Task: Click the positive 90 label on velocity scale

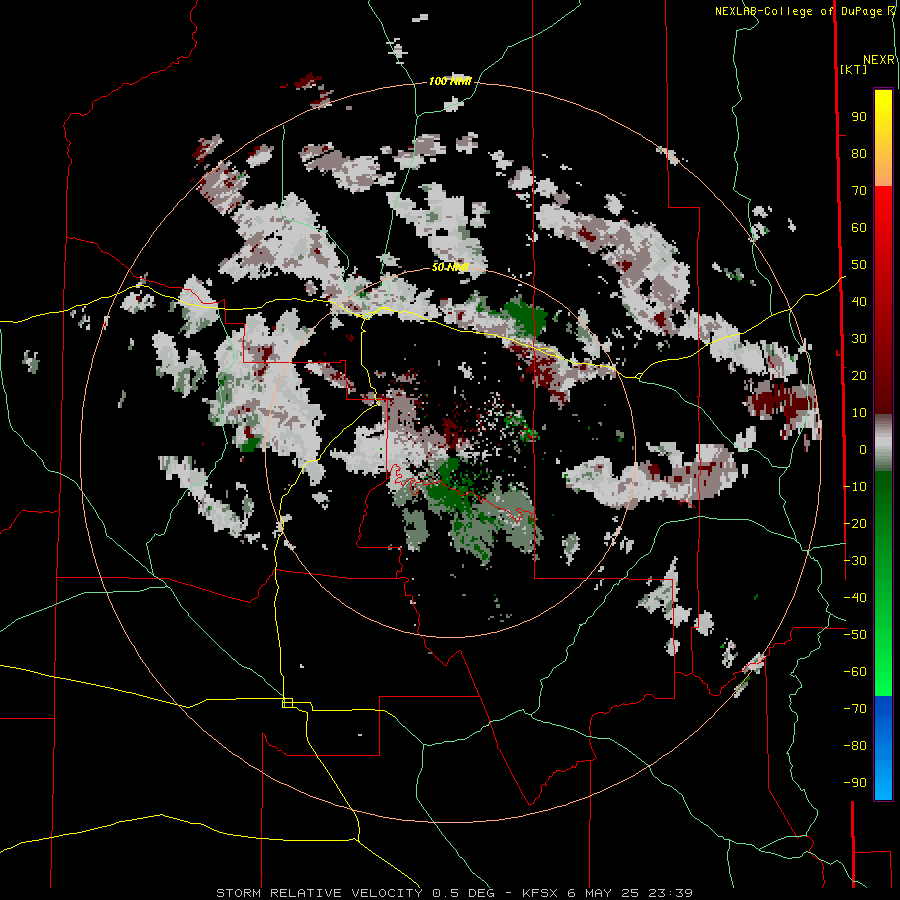Action: coord(859,117)
